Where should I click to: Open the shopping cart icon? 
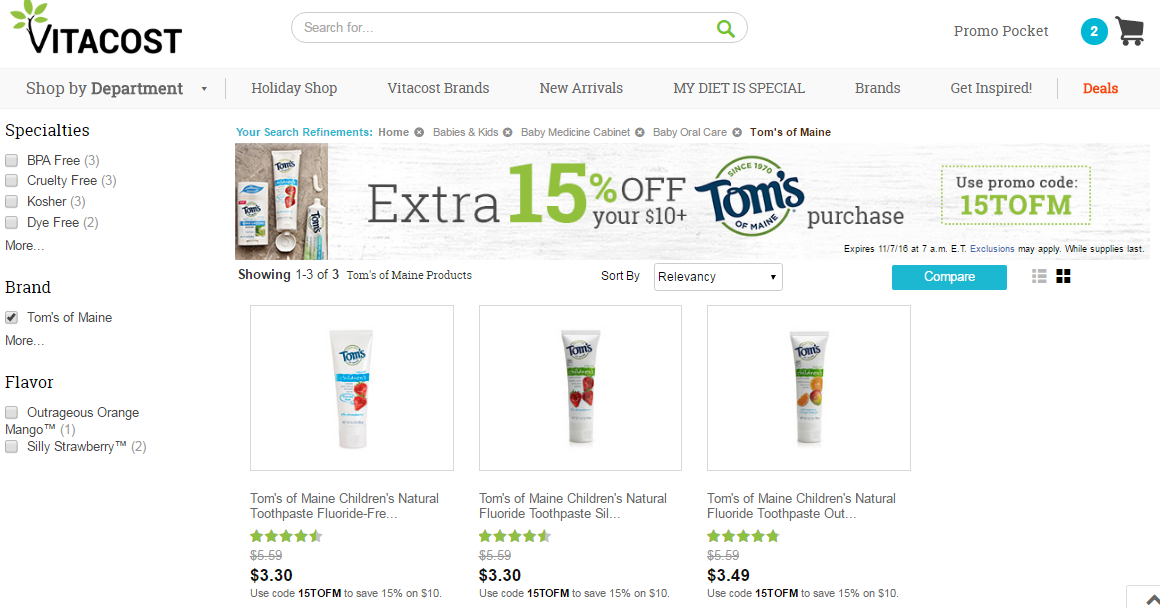(1130, 31)
